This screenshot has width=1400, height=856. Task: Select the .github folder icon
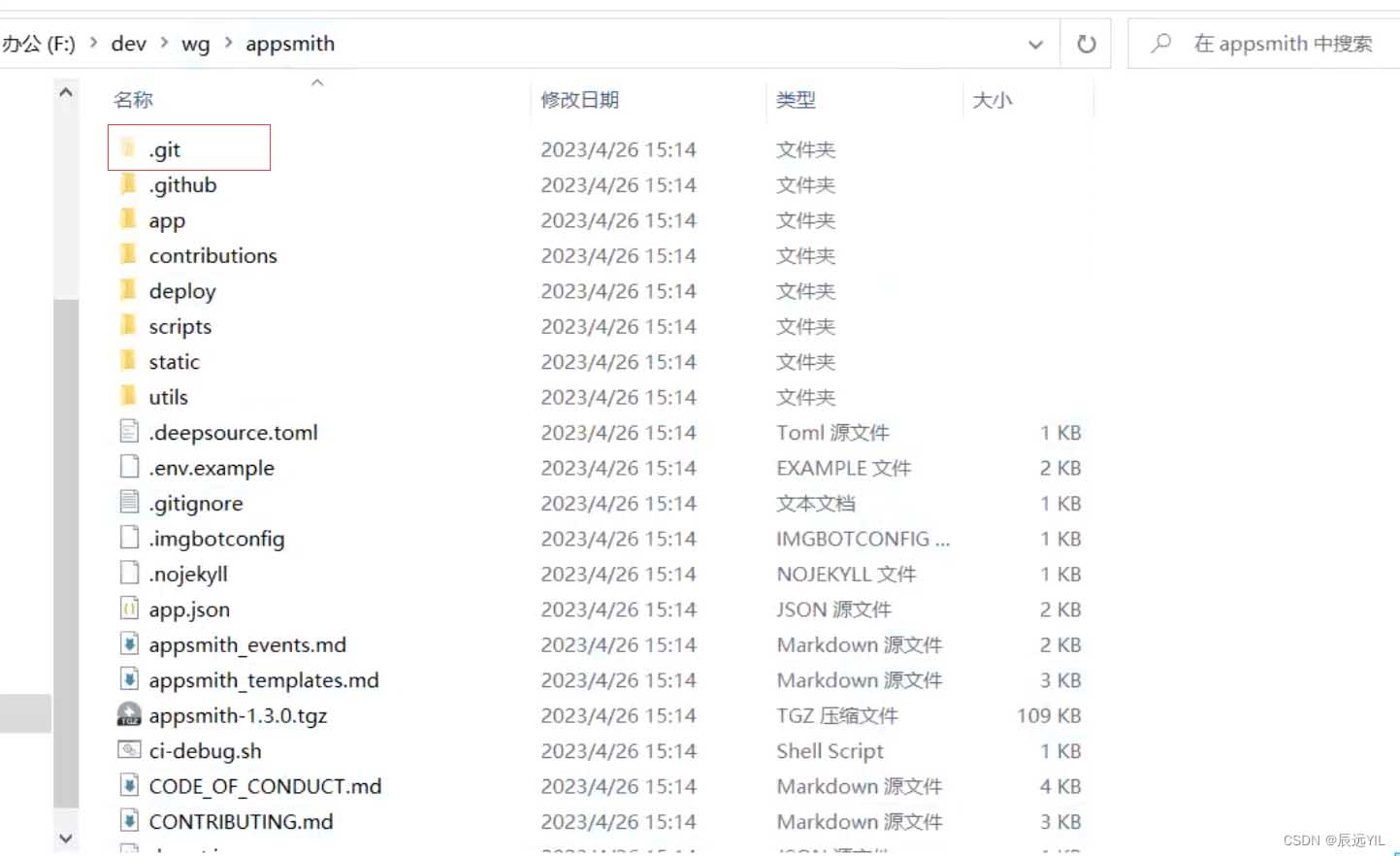tap(128, 184)
